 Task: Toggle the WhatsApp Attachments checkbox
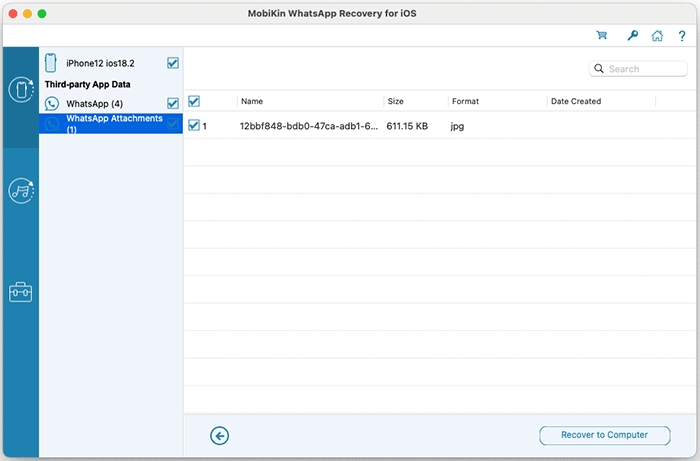(173, 124)
